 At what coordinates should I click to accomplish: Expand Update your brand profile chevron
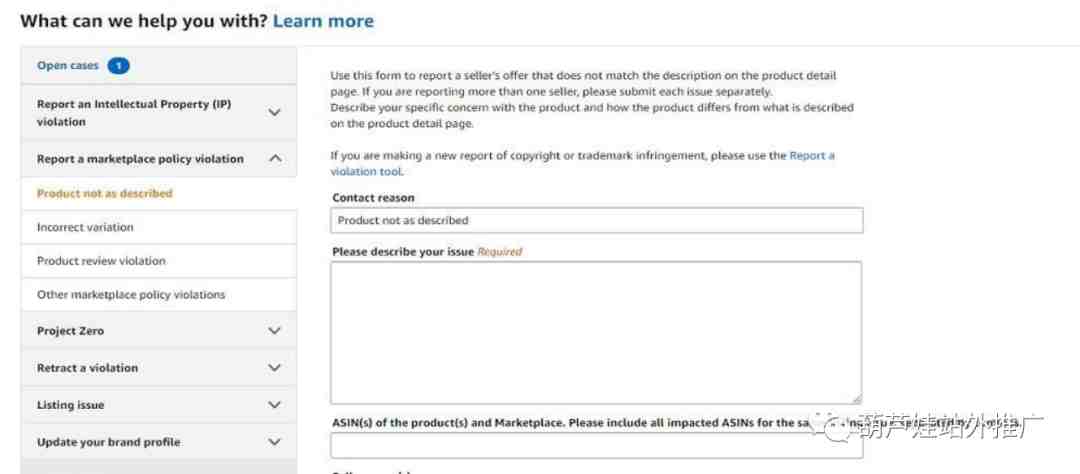tap(274, 442)
